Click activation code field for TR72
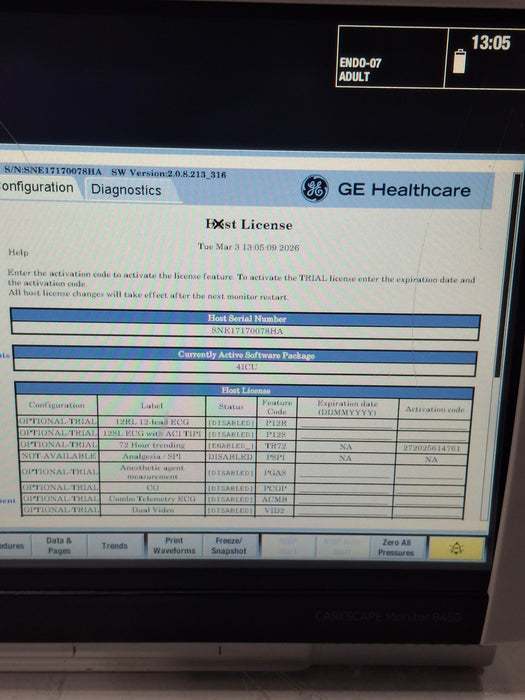Viewport: 525px width, 700px height. 432,448
